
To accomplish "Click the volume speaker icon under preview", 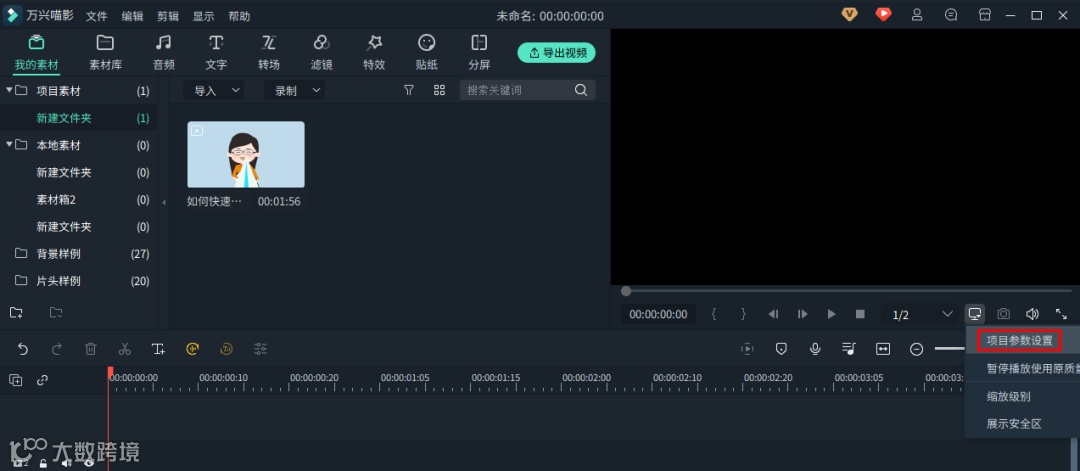I will (1032, 314).
